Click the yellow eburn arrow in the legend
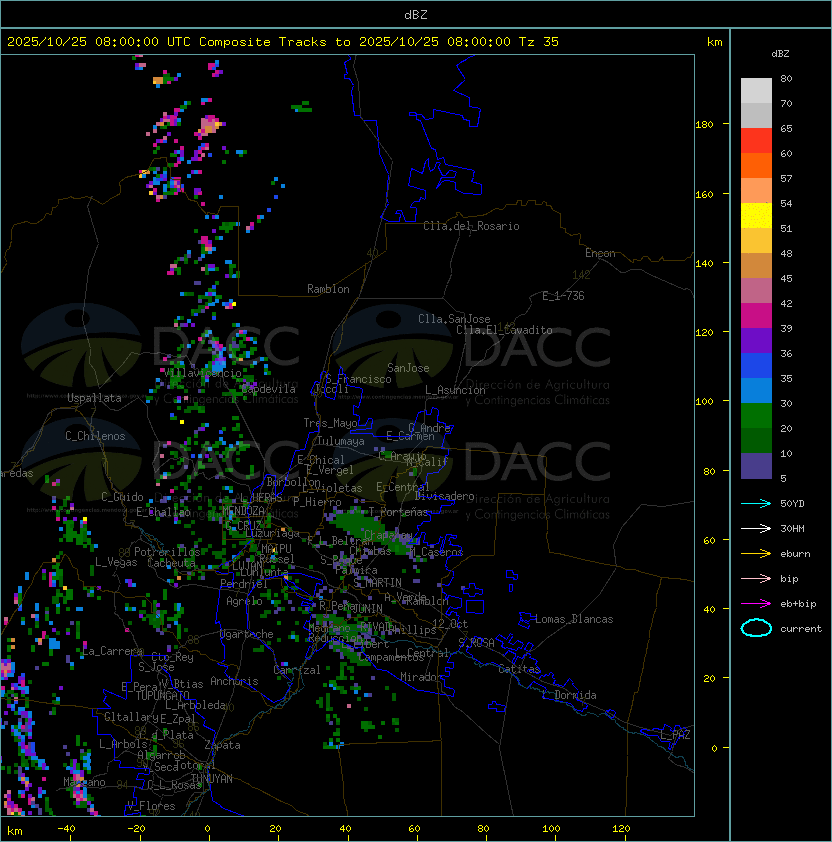This screenshot has width=832, height=842. pyautogui.click(x=756, y=554)
